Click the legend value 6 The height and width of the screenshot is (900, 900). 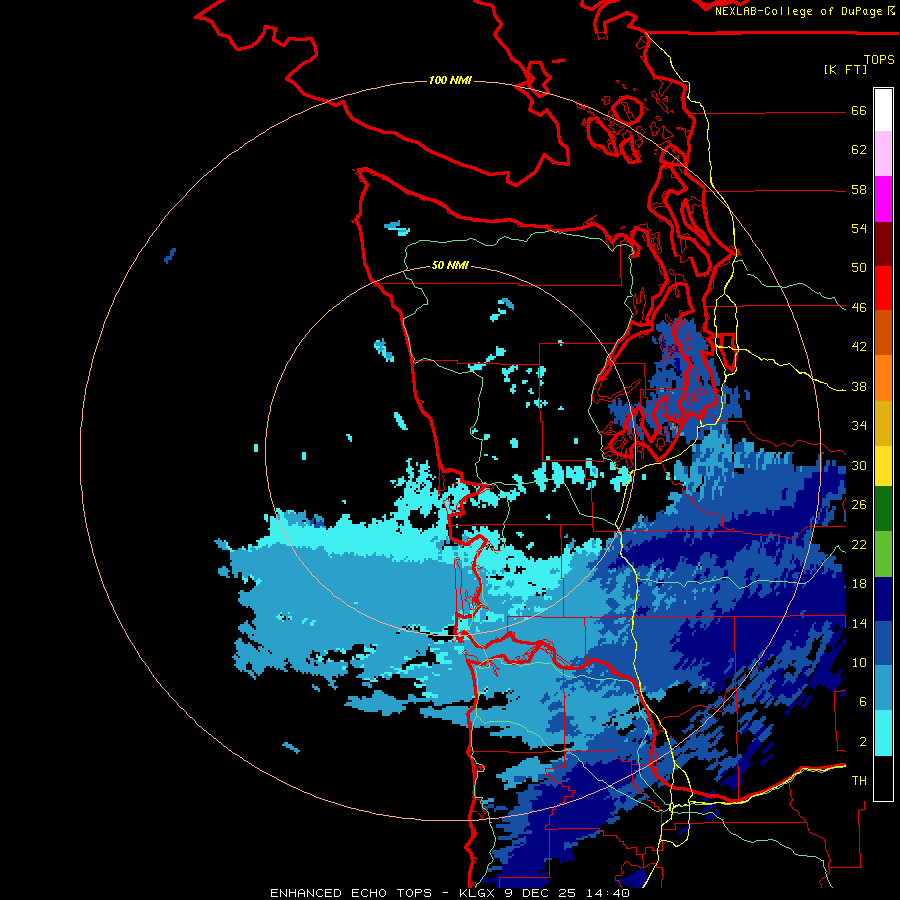coord(863,702)
